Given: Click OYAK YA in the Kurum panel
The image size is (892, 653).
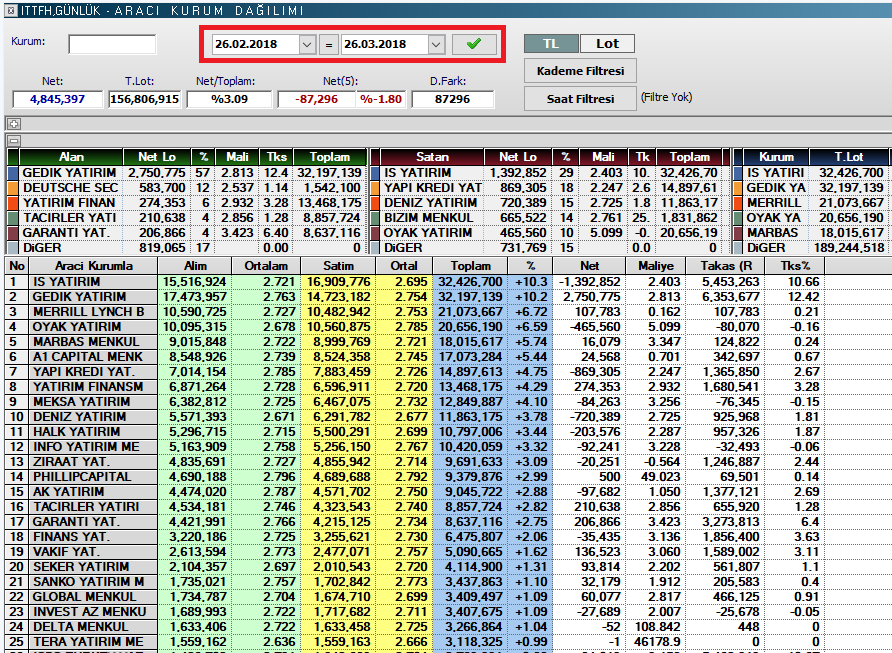Looking at the screenshot, I should 774,218.
